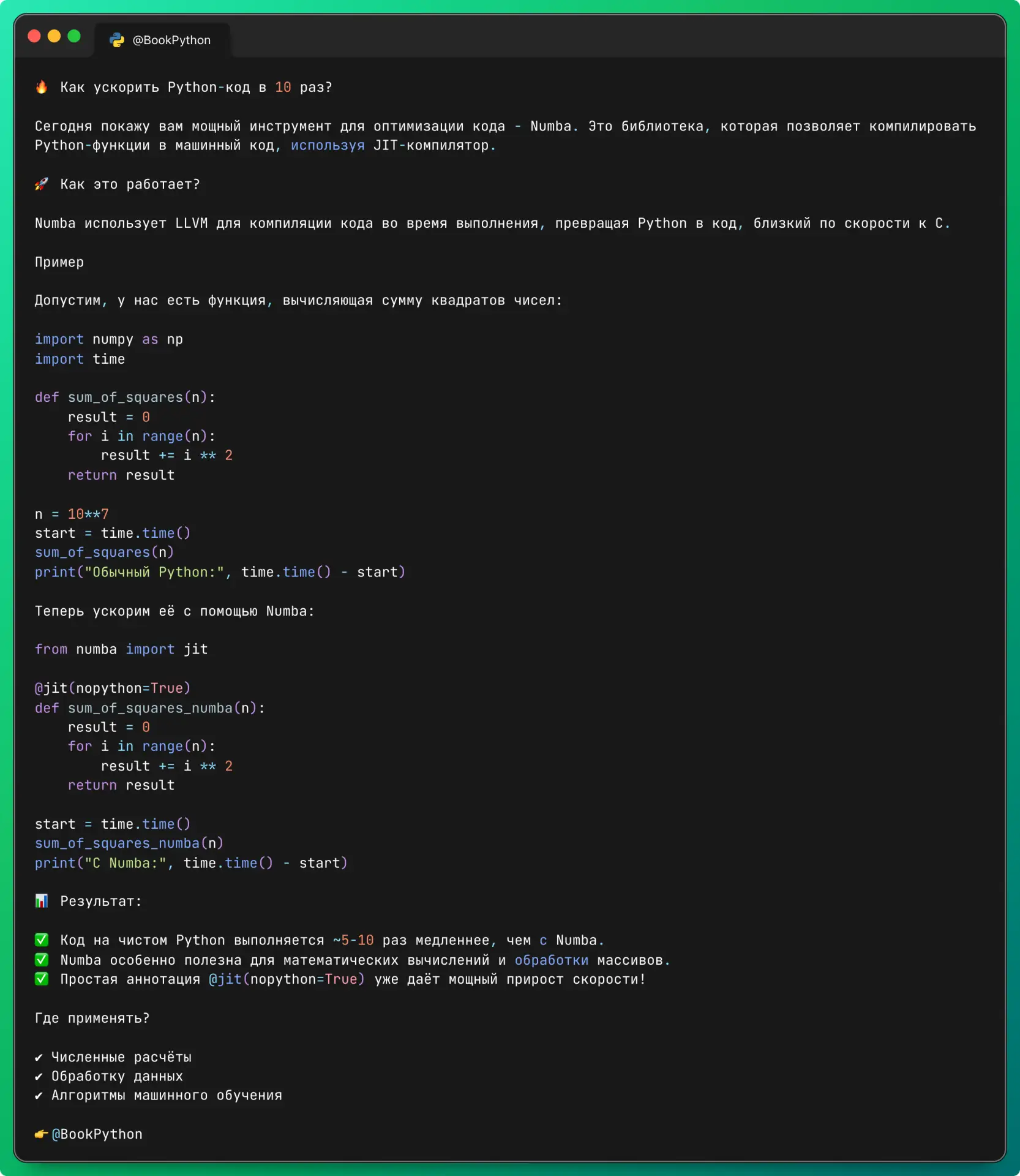Click the check mark before "Обработку данных"
This screenshot has height=1176, width=1020.
pyautogui.click(x=39, y=1076)
